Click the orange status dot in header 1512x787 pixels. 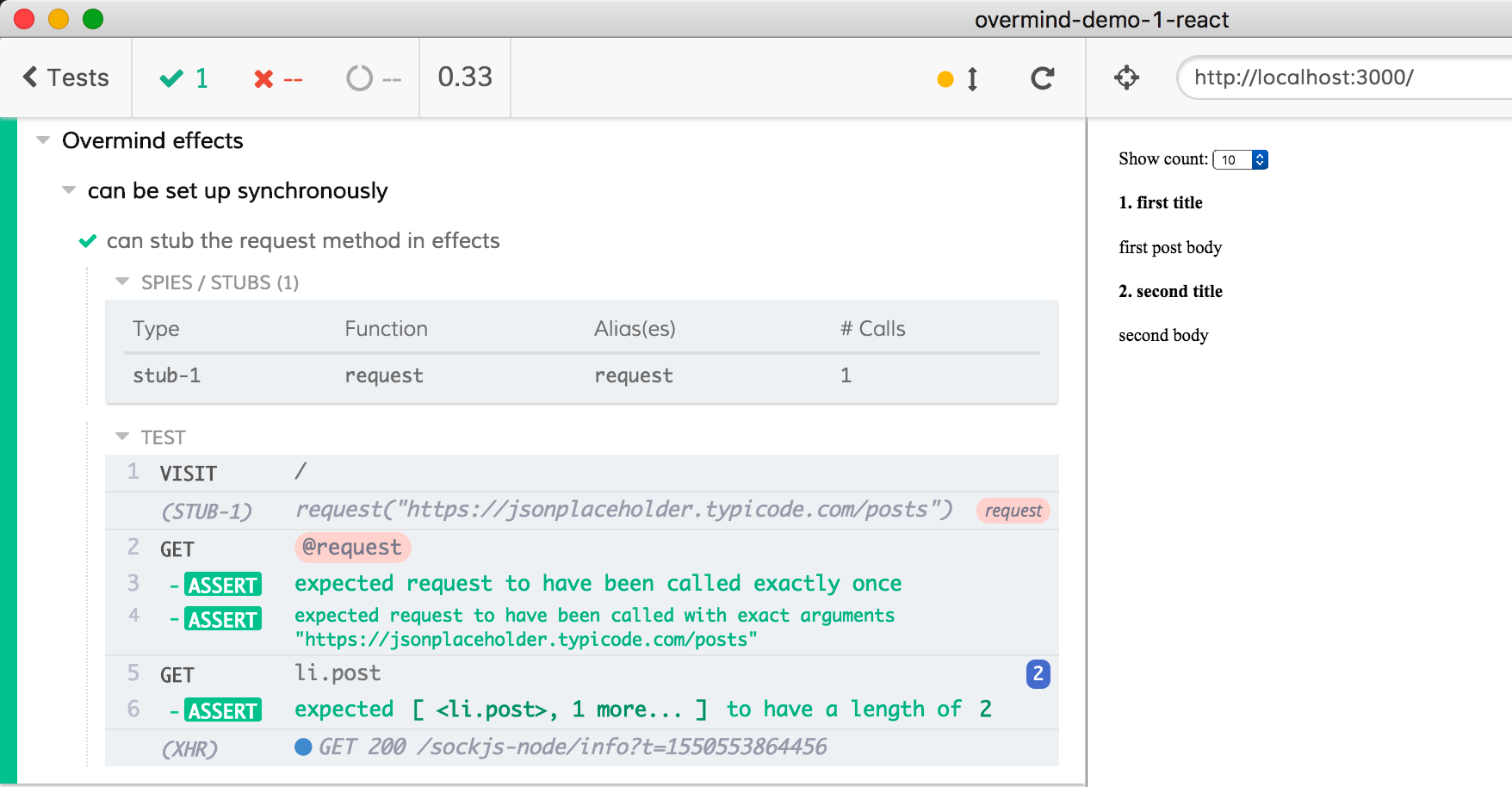point(945,79)
